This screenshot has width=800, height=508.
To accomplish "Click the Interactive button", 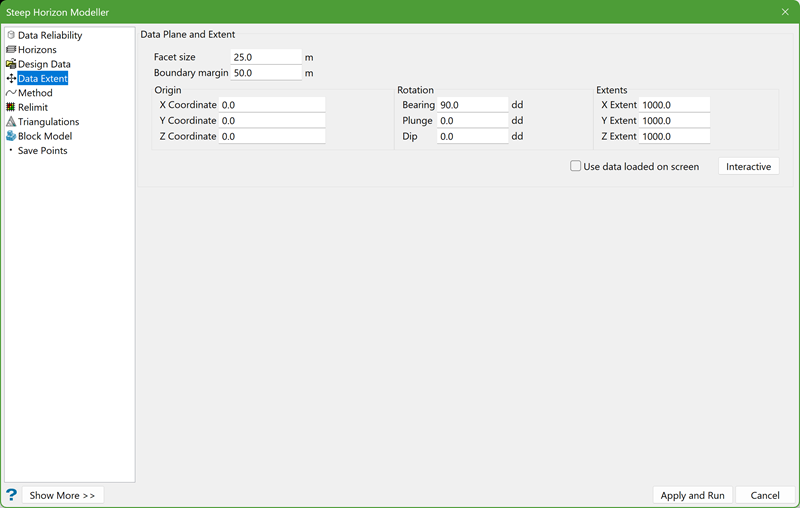I will tap(748, 166).
